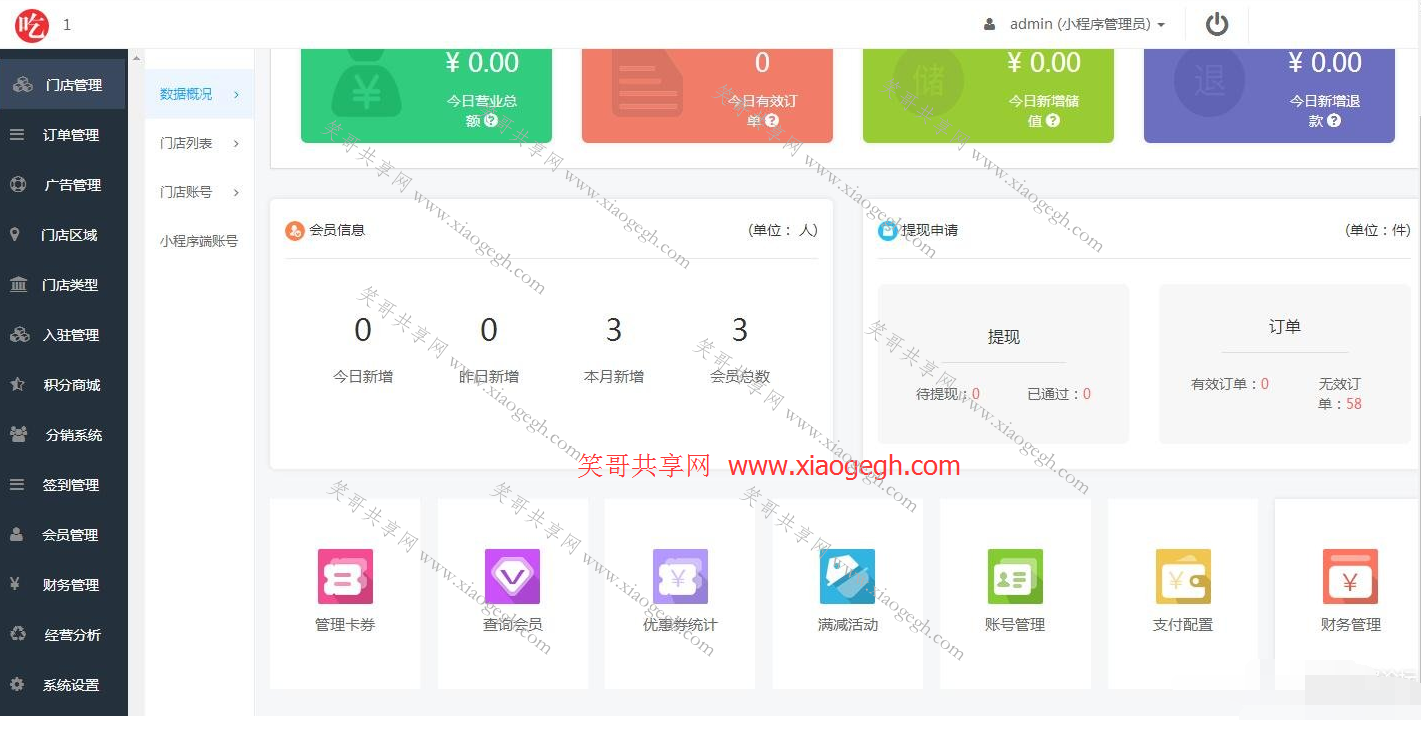Click the user avatar icon beside admin
Screen dimensions: 1421x734
pos(990,24)
